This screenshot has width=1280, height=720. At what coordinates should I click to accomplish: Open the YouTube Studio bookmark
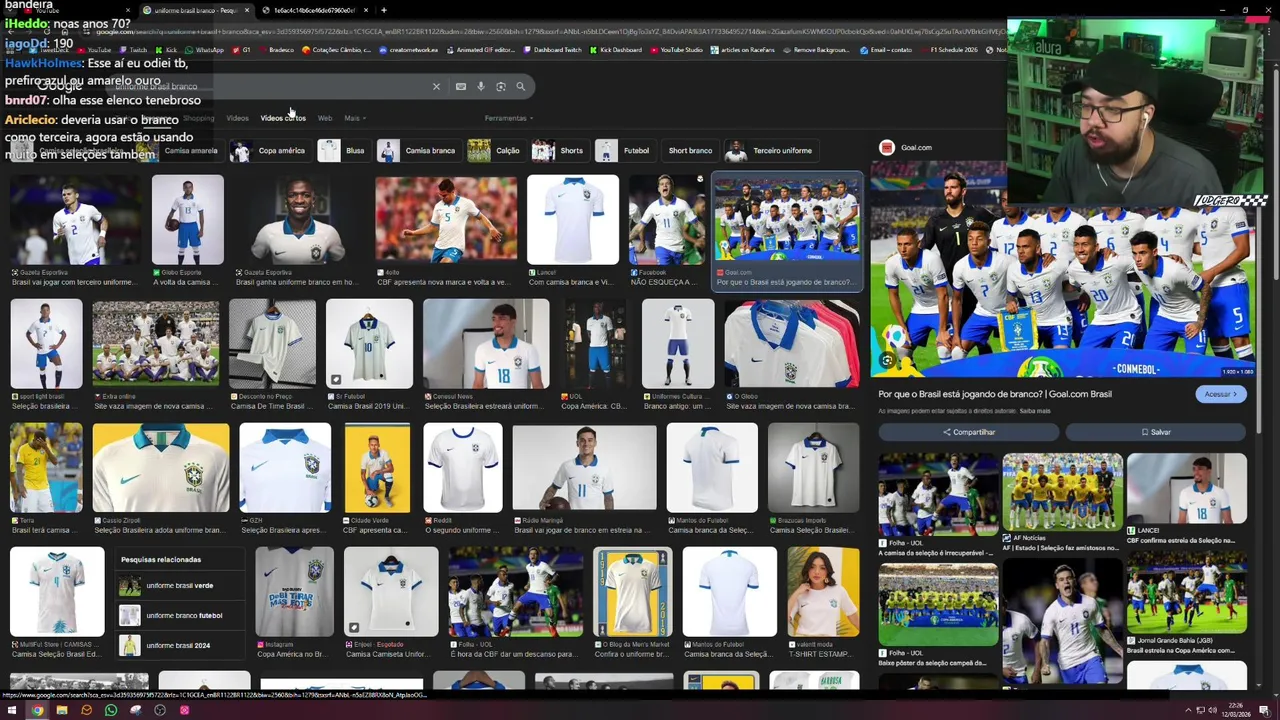coord(676,50)
